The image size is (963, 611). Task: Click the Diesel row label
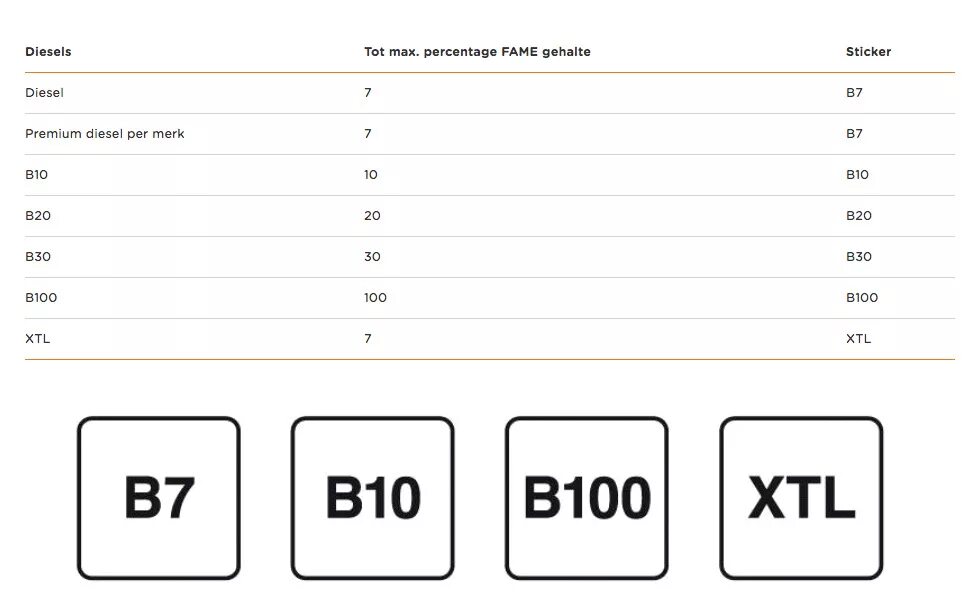(x=44, y=93)
